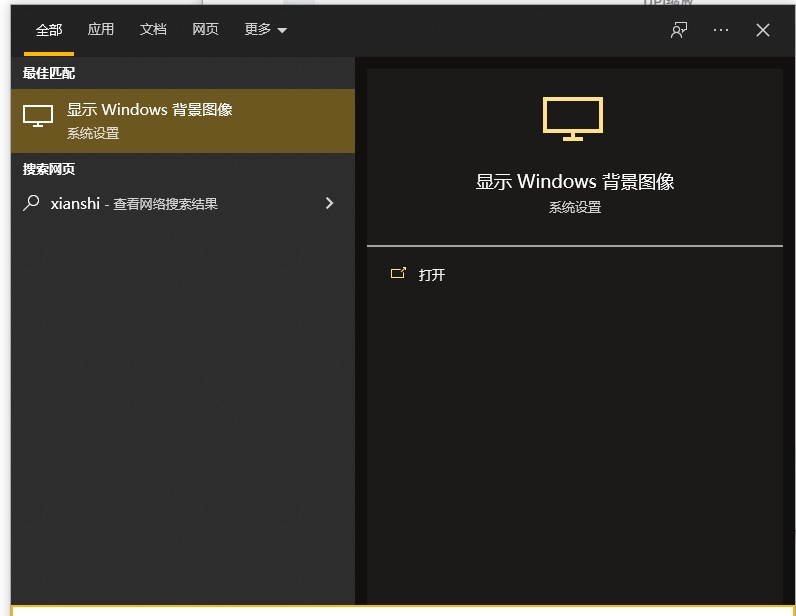Switch to the 应用 tab
Screen dimensions: 796x616
(101, 29)
